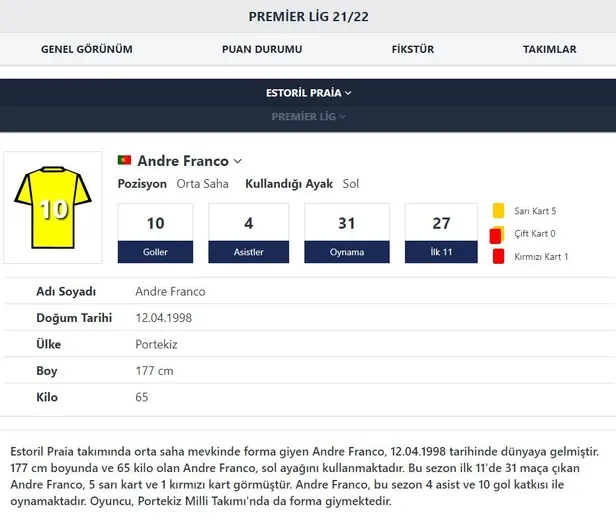Go to the Fikstür tab

[411, 49]
